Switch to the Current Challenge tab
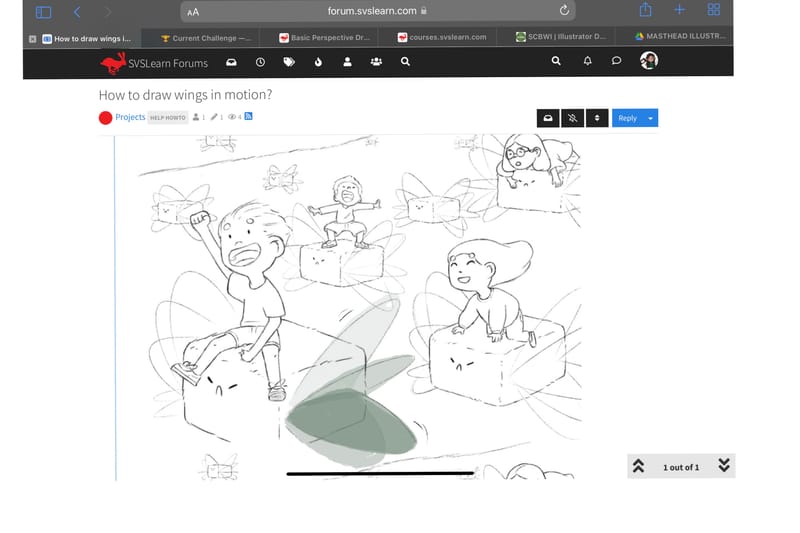 [x=205, y=38]
